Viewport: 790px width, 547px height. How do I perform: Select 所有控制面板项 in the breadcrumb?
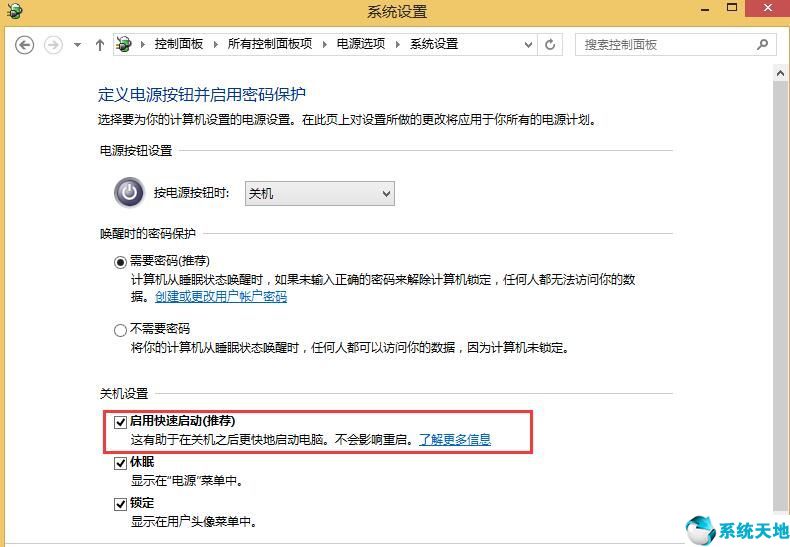click(270, 44)
